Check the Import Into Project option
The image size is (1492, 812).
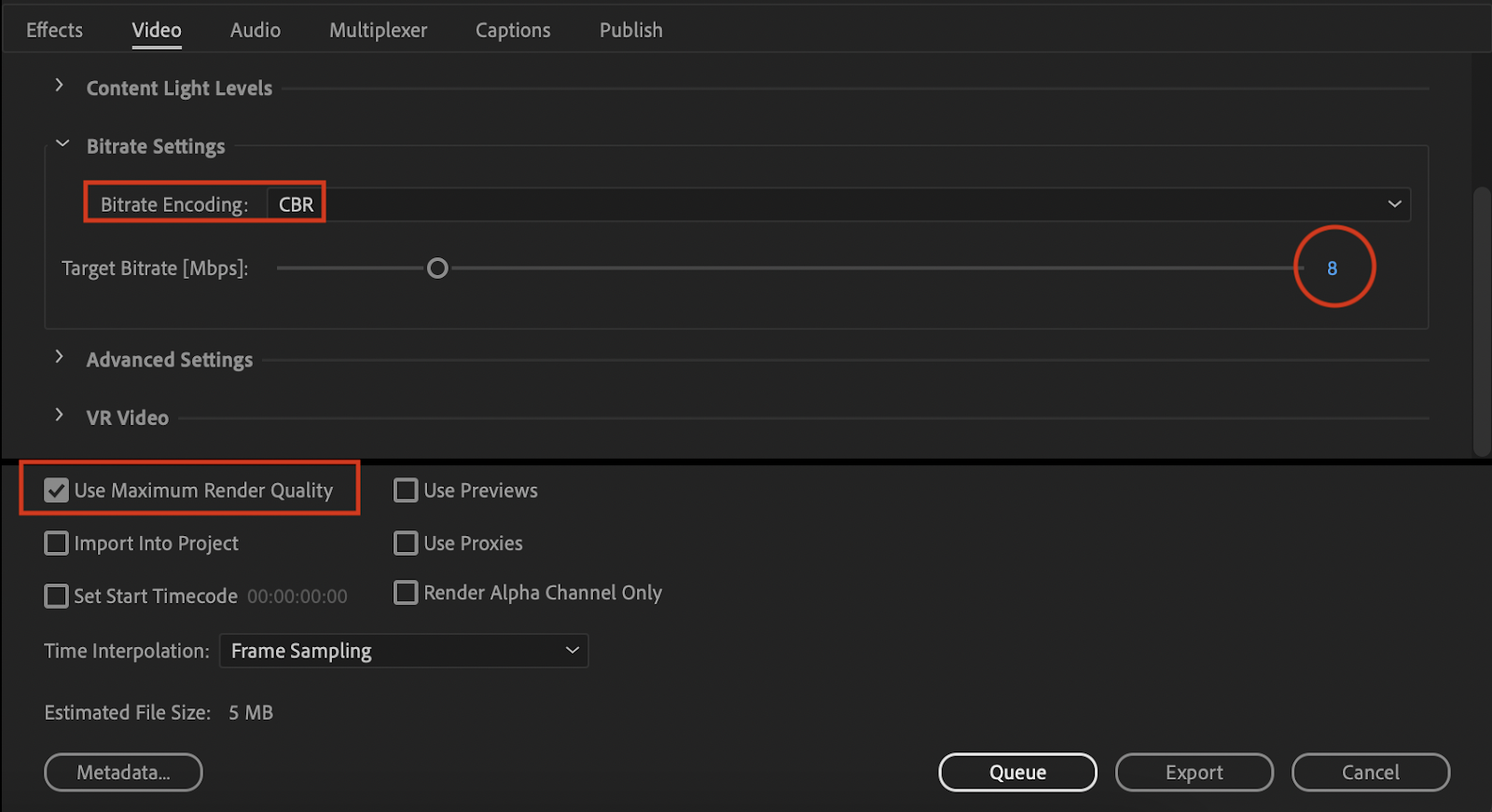point(57,544)
